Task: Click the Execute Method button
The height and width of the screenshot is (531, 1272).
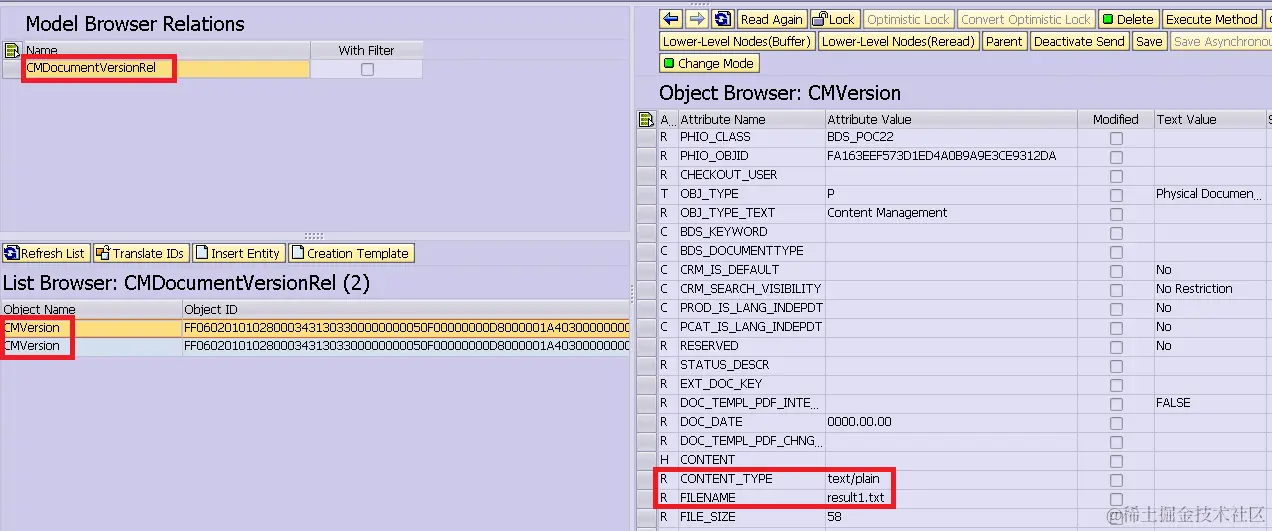Action: [x=1211, y=19]
